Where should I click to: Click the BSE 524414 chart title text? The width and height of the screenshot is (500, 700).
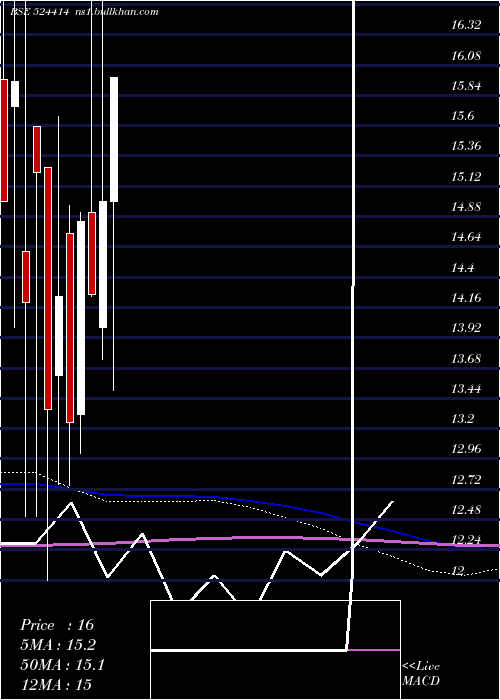pyautogui.click(x=39, y=12)
